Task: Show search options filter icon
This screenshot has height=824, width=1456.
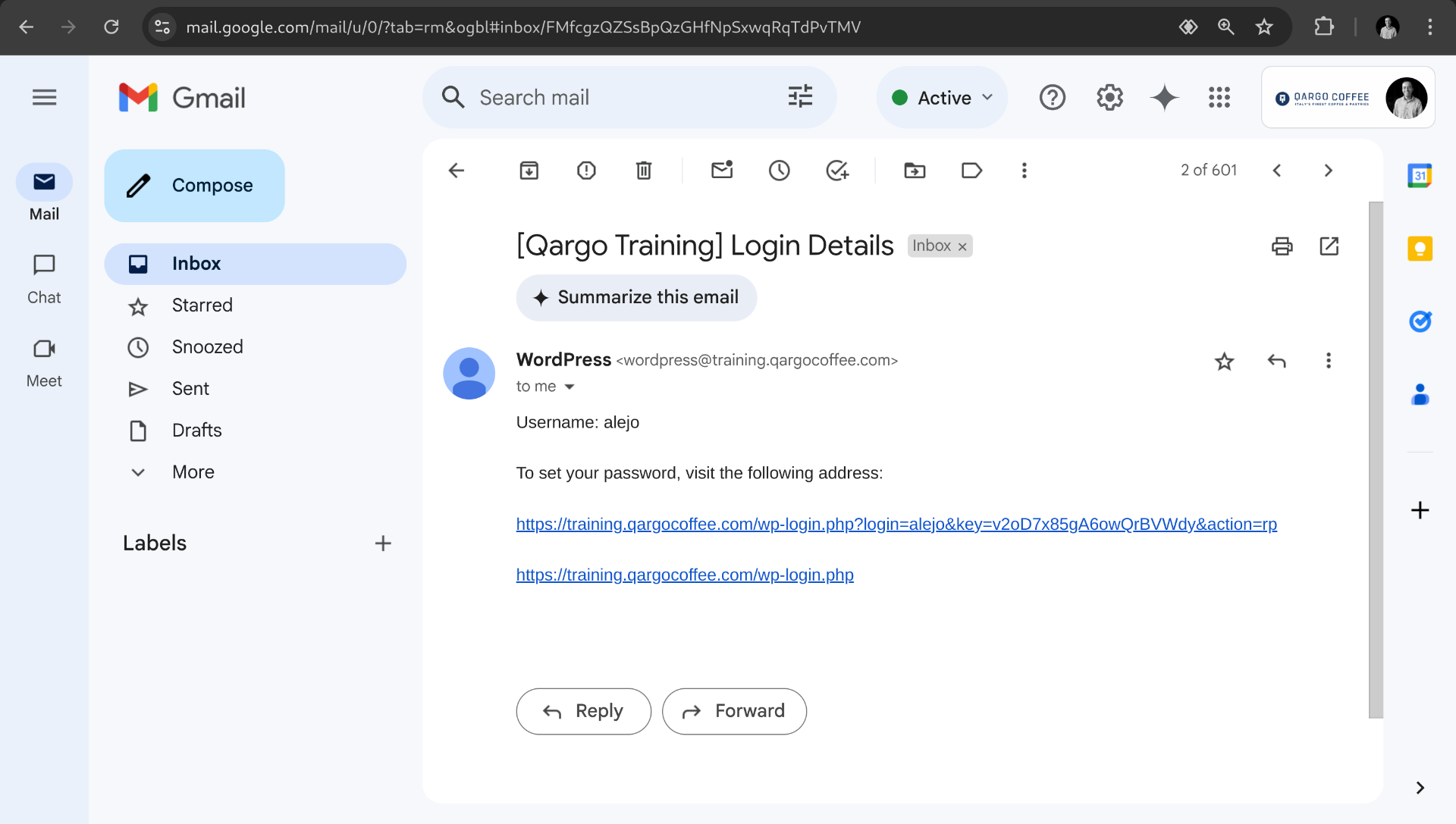Action: [x=800, y=96]
